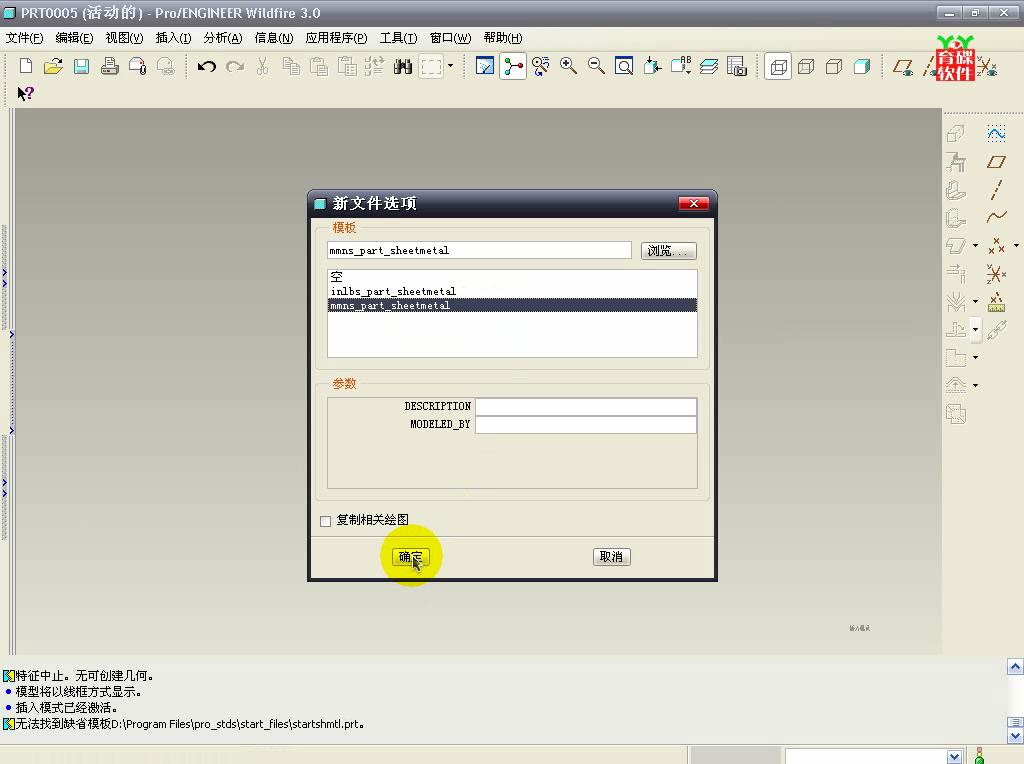Click the orient mode icon

coord(541,66)
